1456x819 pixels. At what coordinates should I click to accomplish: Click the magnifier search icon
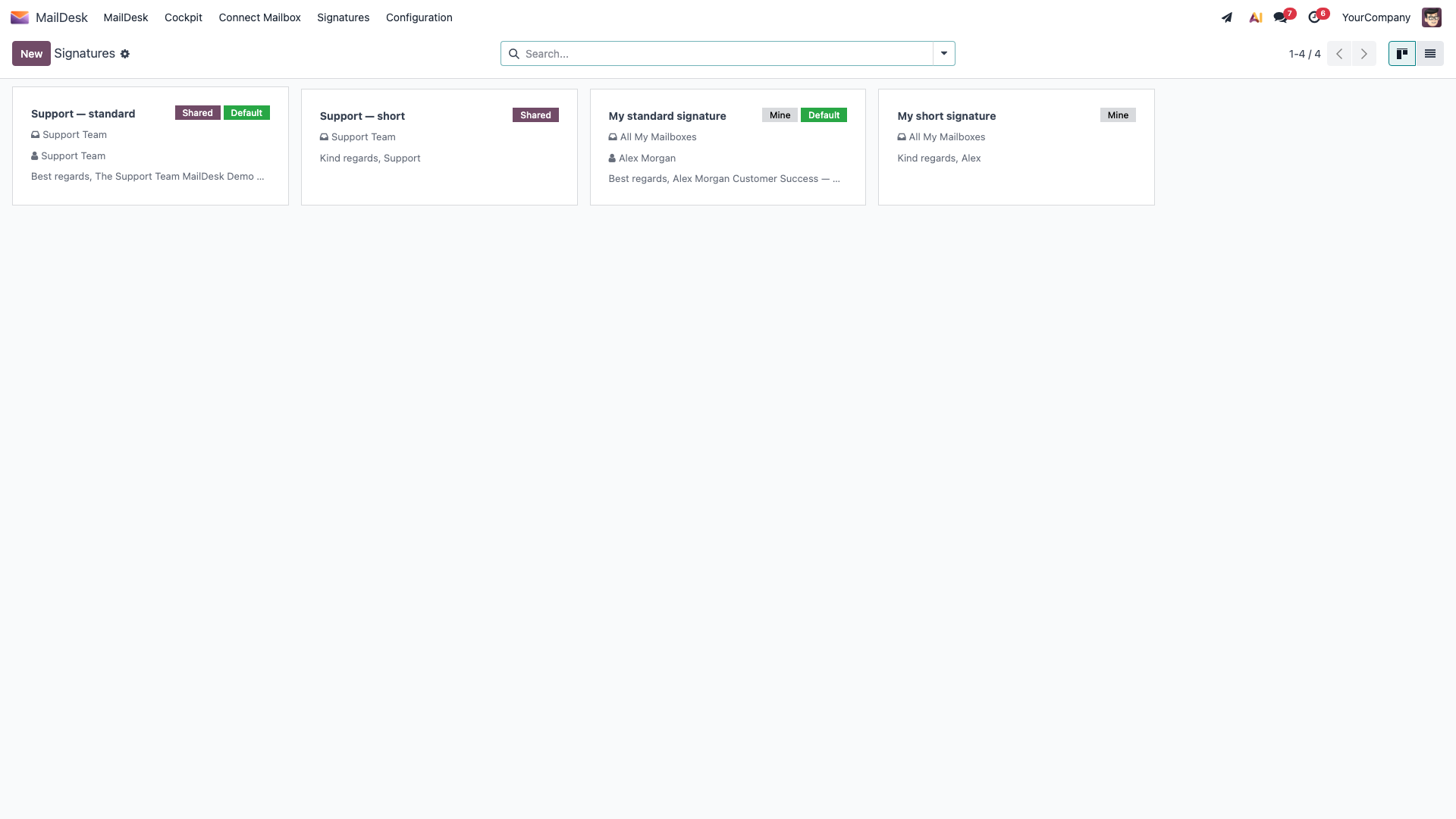click(x=513, y=54)
